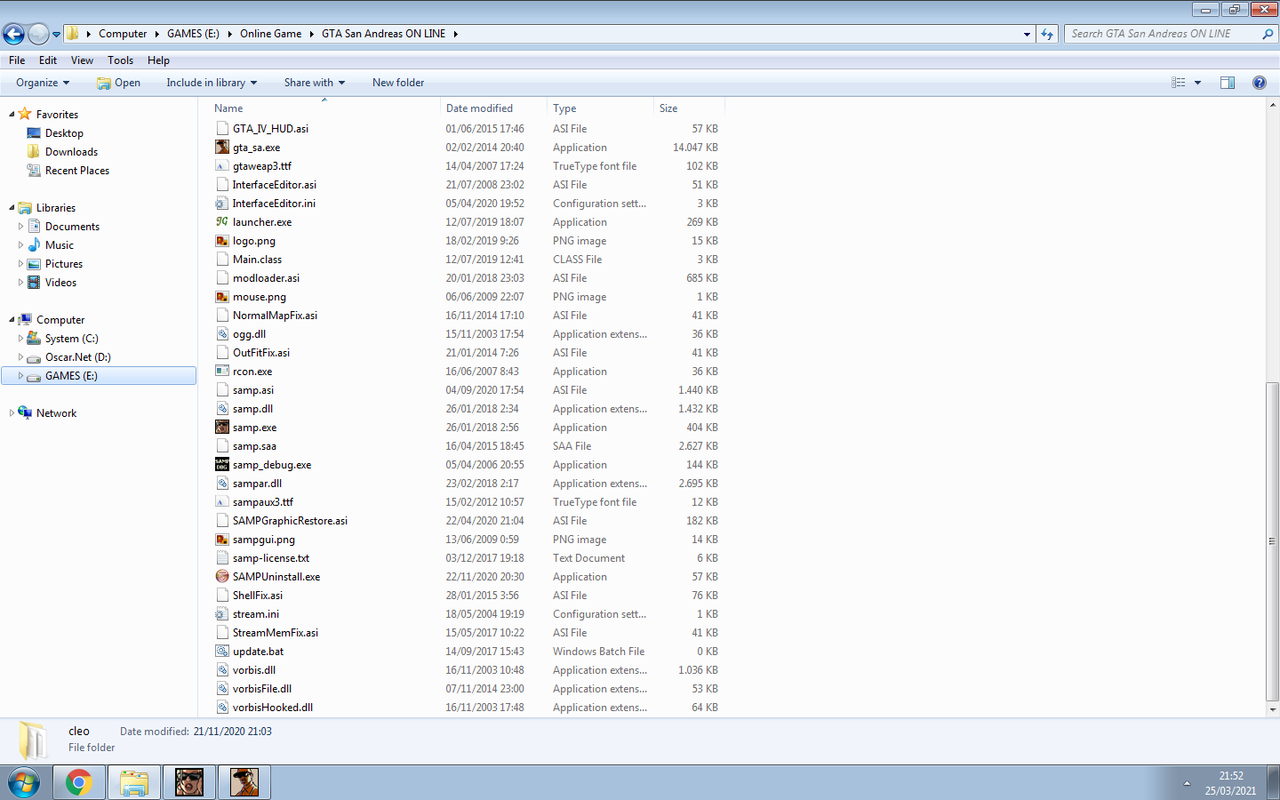Select Desktop in Favorites
Screen dimensions: 1280x800
(64, 133)
